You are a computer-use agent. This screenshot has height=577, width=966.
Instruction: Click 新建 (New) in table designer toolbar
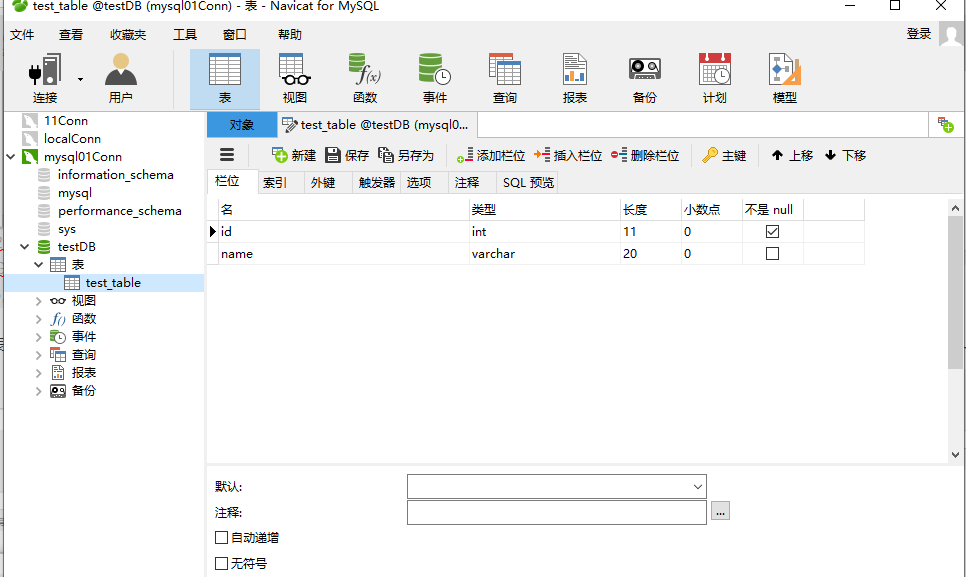pos(294,155)
